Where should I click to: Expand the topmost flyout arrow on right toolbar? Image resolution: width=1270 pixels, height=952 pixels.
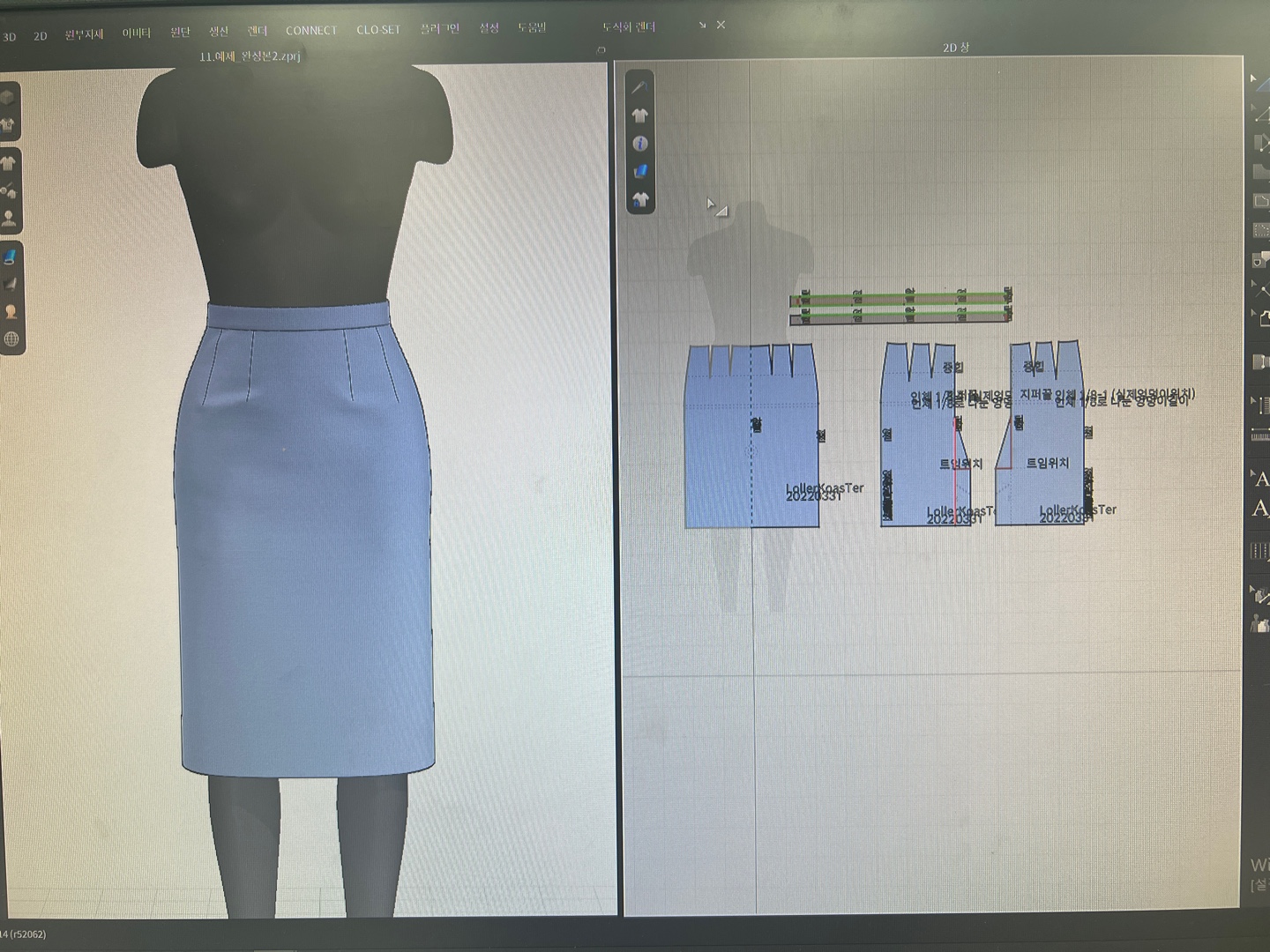tap(1253, 78)
